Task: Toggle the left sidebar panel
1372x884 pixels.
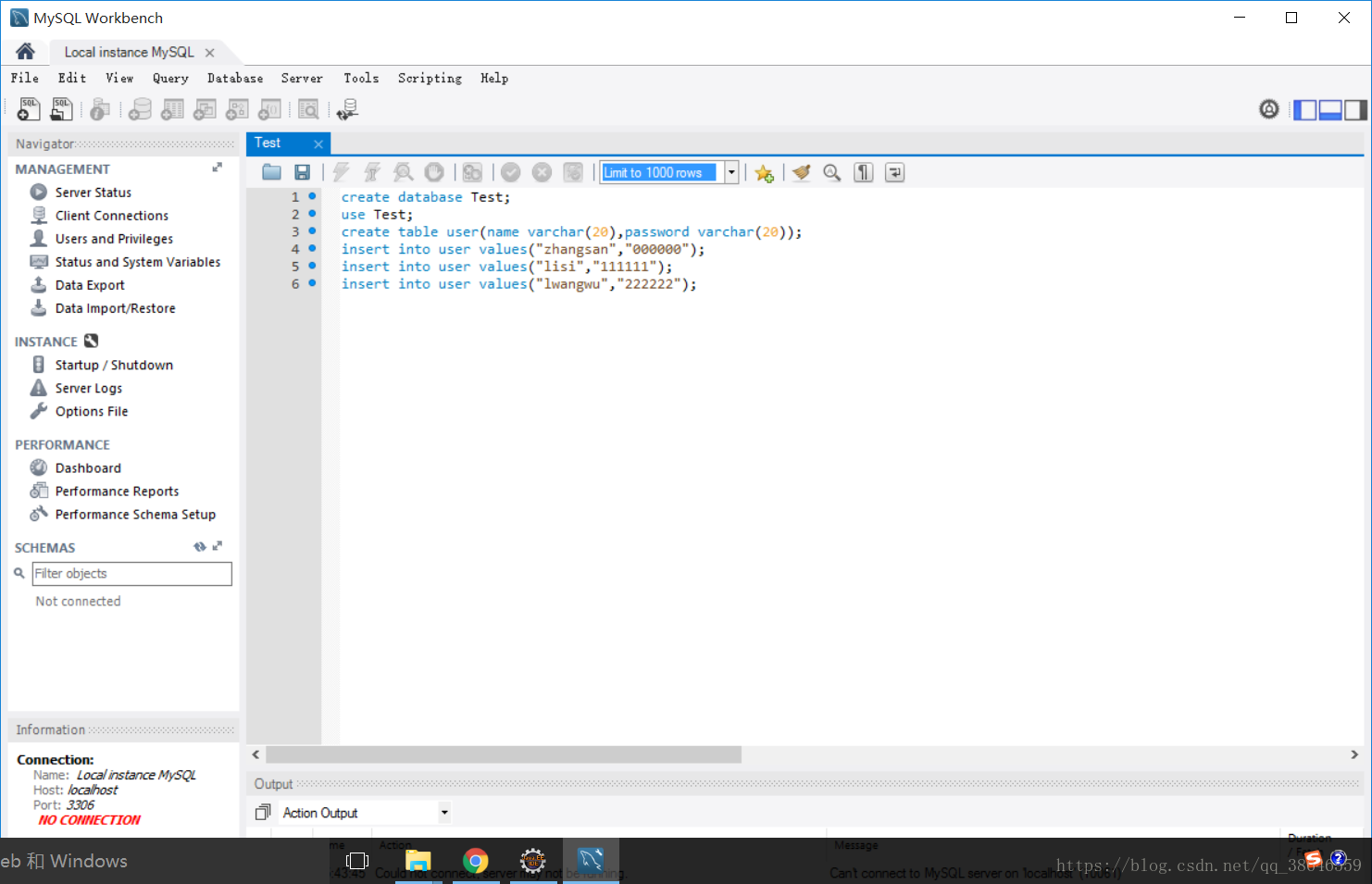Action: pos(1304,110)
